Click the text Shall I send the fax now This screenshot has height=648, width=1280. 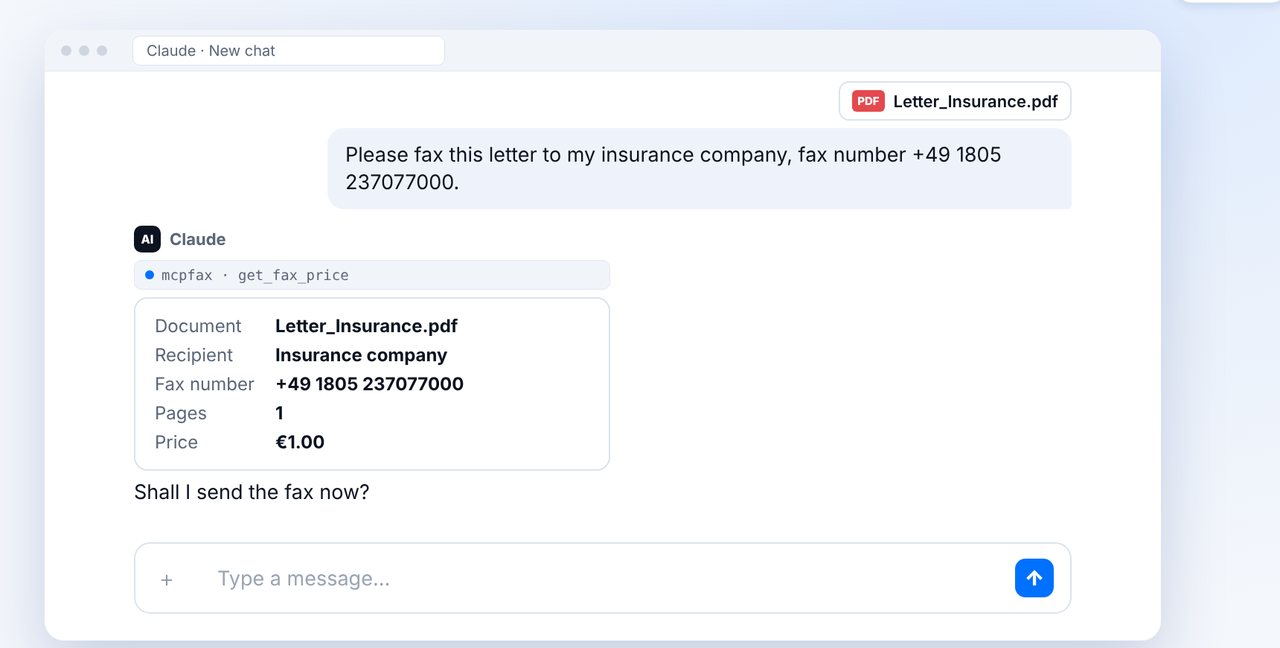pos(252,492)
